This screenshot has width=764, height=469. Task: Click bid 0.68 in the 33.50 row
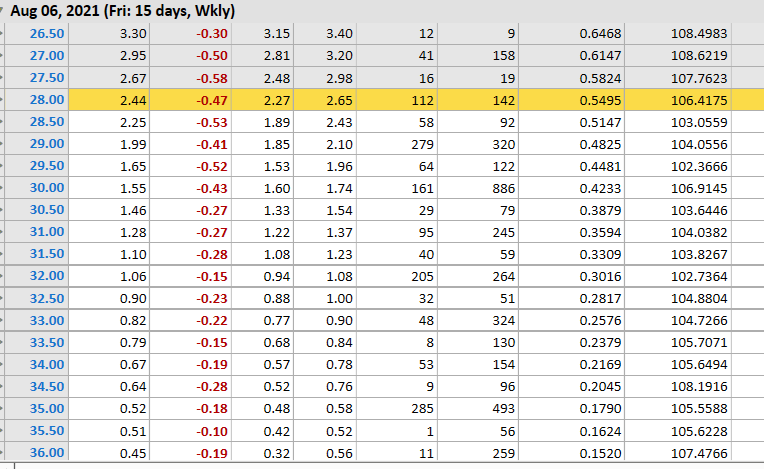[277, 343]
